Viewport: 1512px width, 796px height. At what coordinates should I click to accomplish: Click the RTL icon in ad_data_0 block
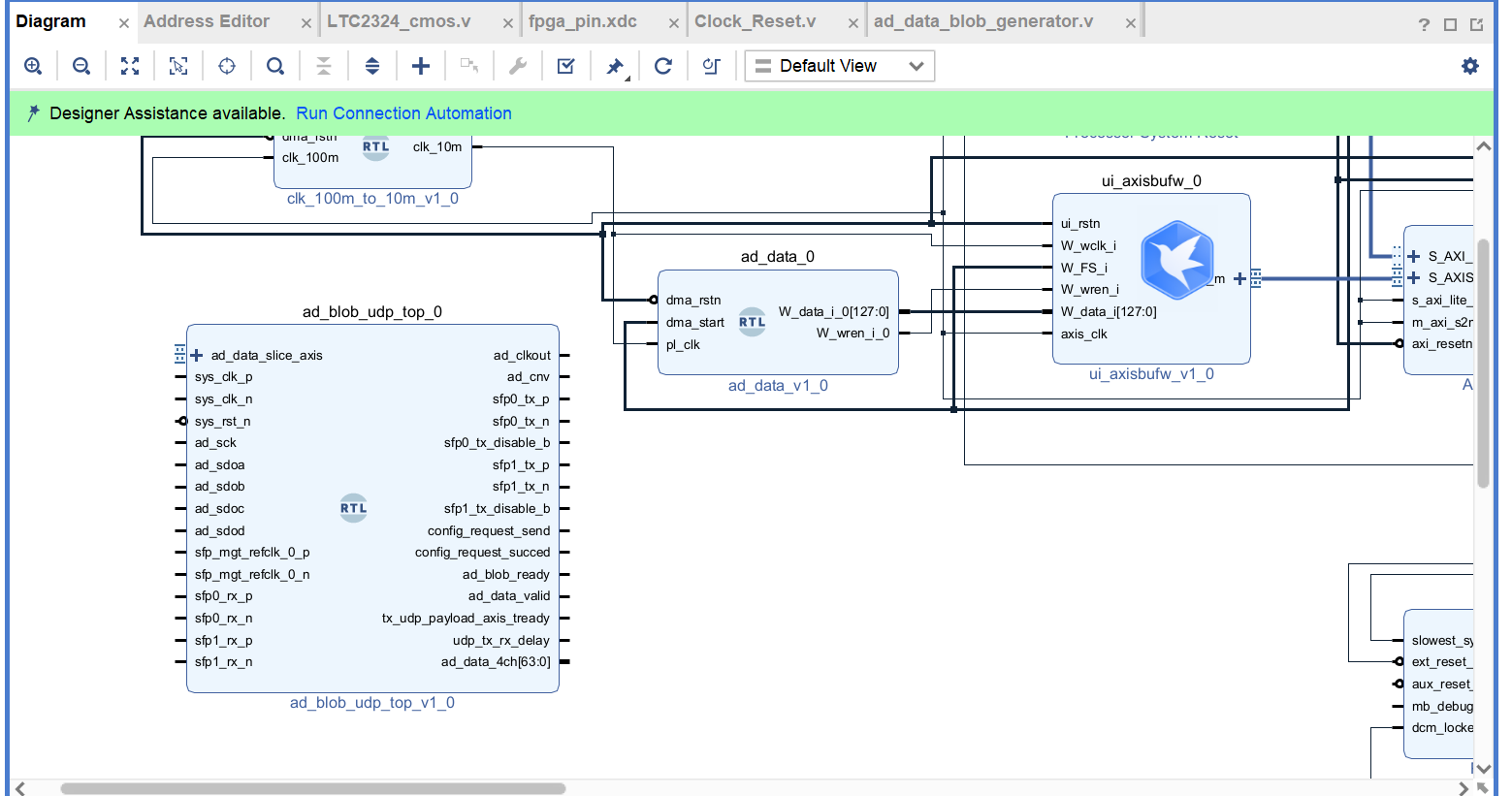pos(752,322)
